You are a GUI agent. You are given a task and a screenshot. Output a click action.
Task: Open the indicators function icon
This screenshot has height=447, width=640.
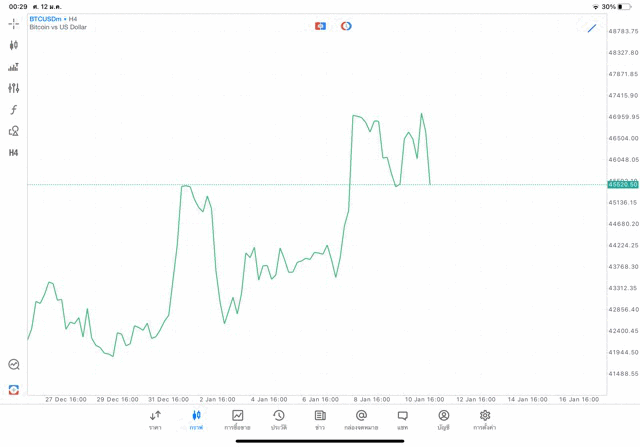[14, 110]
